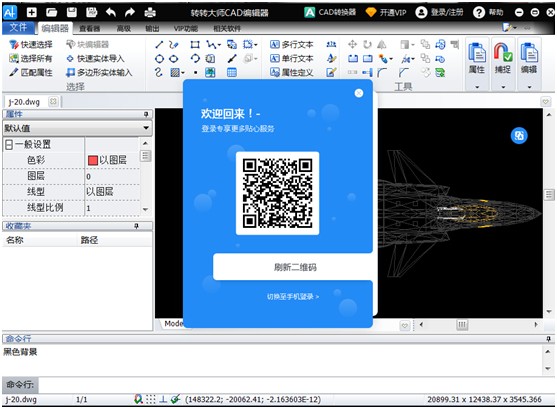Select the 匹配属性 match properties tool

pos(31,72)
